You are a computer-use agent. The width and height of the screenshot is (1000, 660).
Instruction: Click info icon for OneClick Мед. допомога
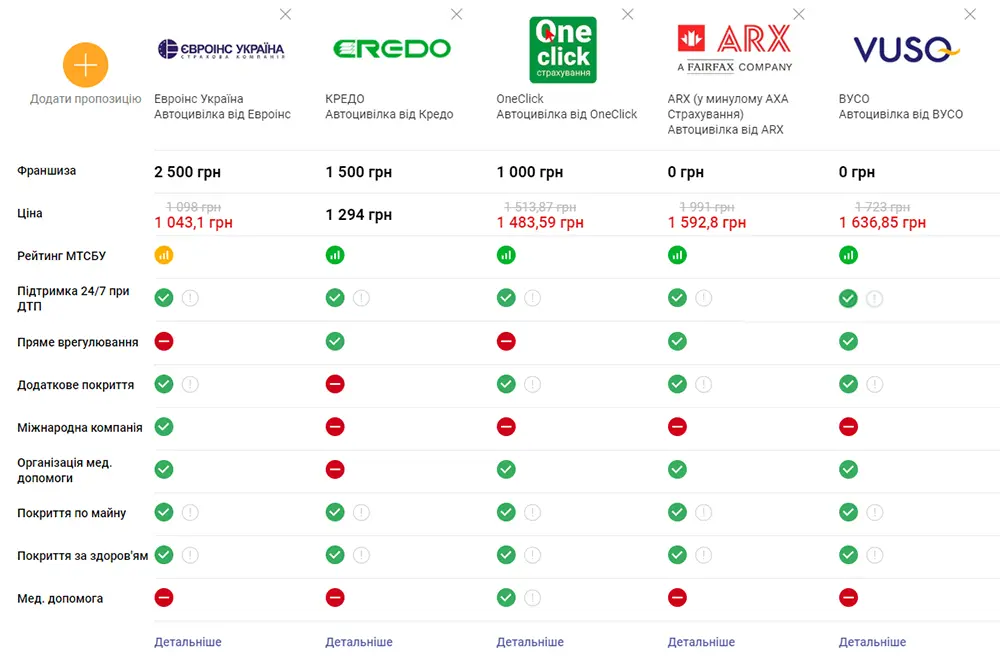point(532,598)
